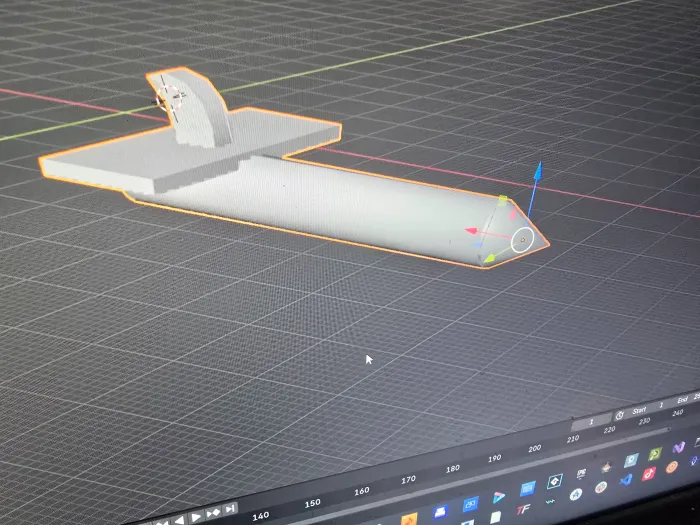Click frame 160 on the timeline
Screen dimensions: 700x525
click(x=362, y=491)
